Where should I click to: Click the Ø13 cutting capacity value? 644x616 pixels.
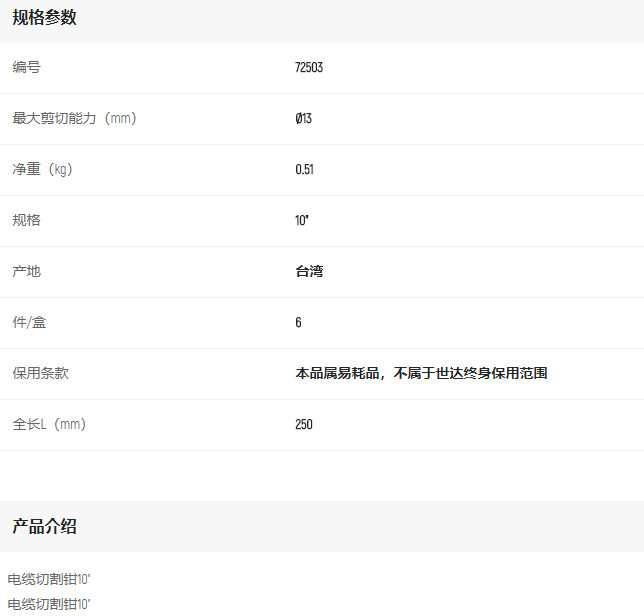tap(303, 119)
